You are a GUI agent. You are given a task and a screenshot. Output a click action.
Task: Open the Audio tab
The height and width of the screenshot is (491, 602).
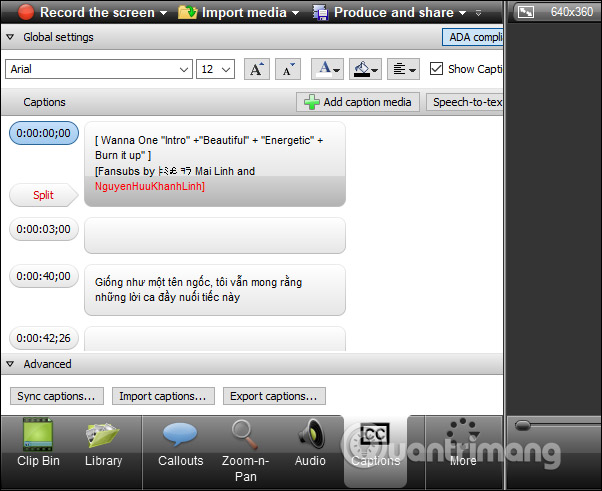310,444
